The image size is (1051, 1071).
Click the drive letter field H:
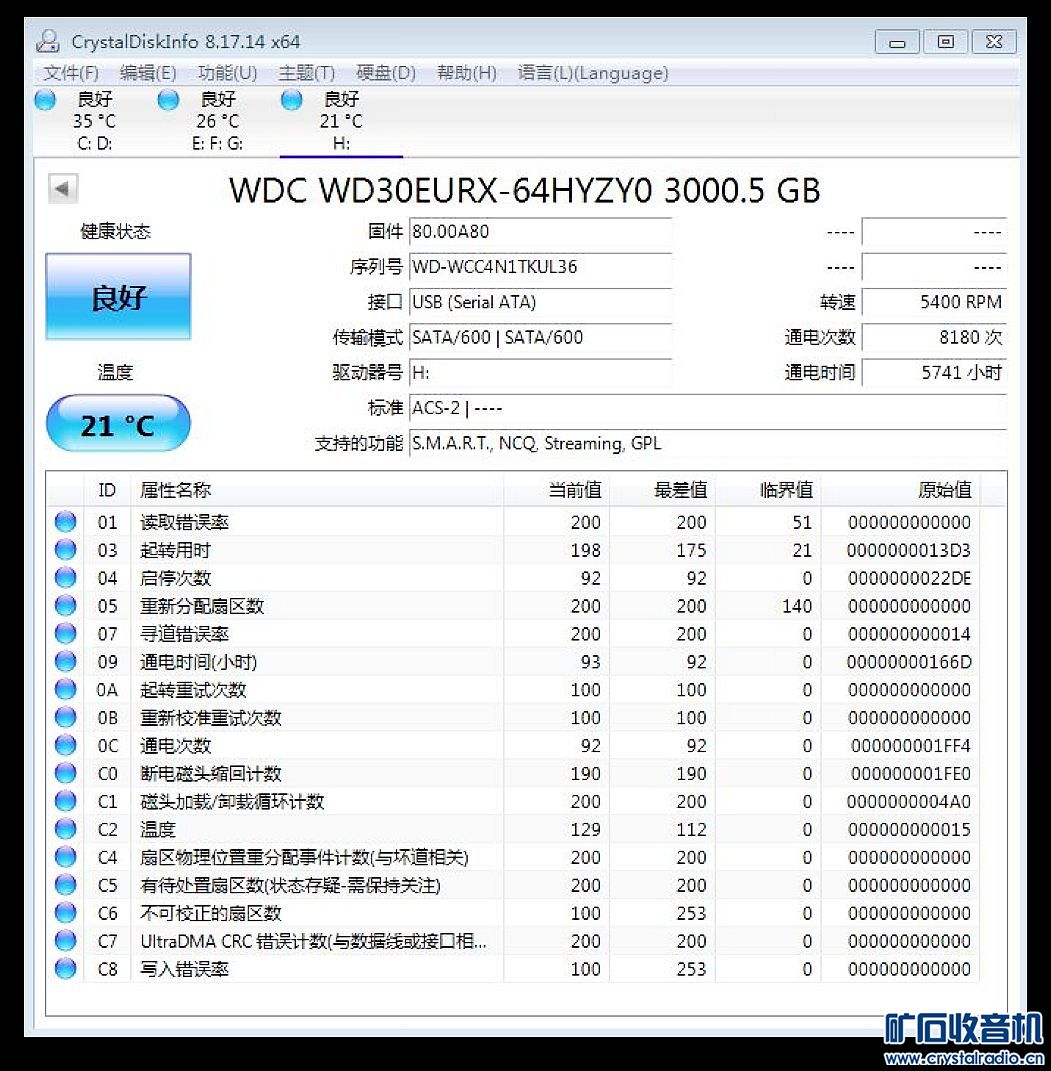[540, 373]
